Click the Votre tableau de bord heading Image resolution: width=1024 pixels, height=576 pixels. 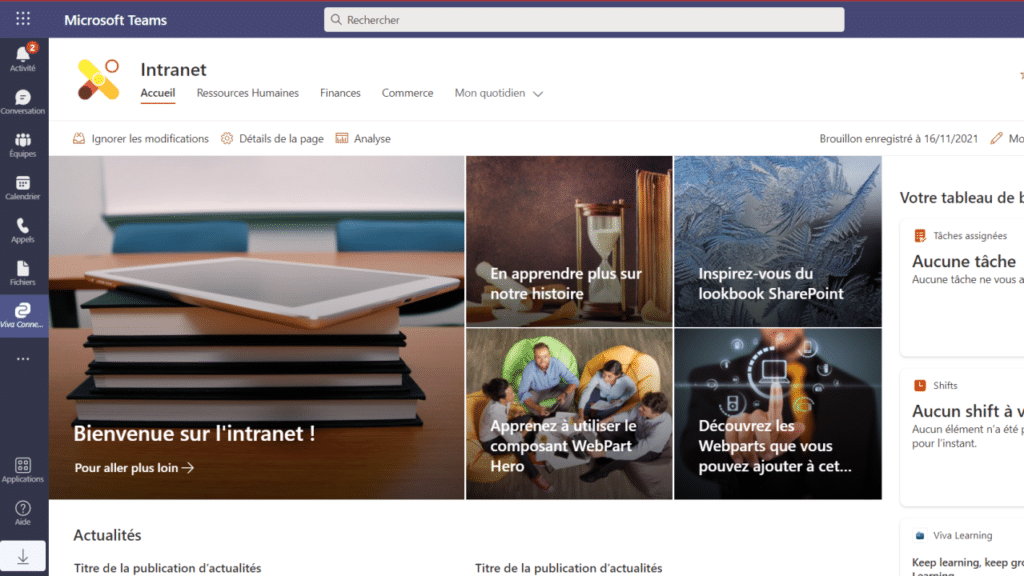click(x=961, y=198)
